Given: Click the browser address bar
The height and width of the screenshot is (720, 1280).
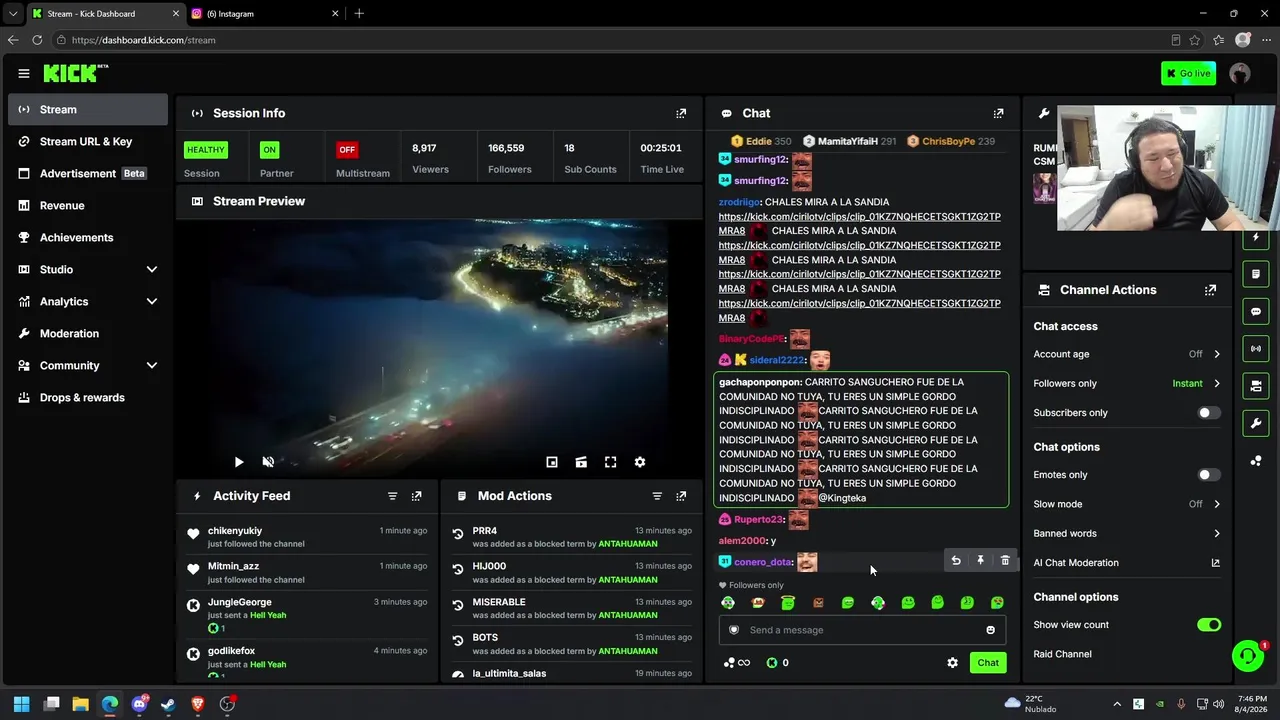Looking at the screenshot, I should [x=610, y=40].
